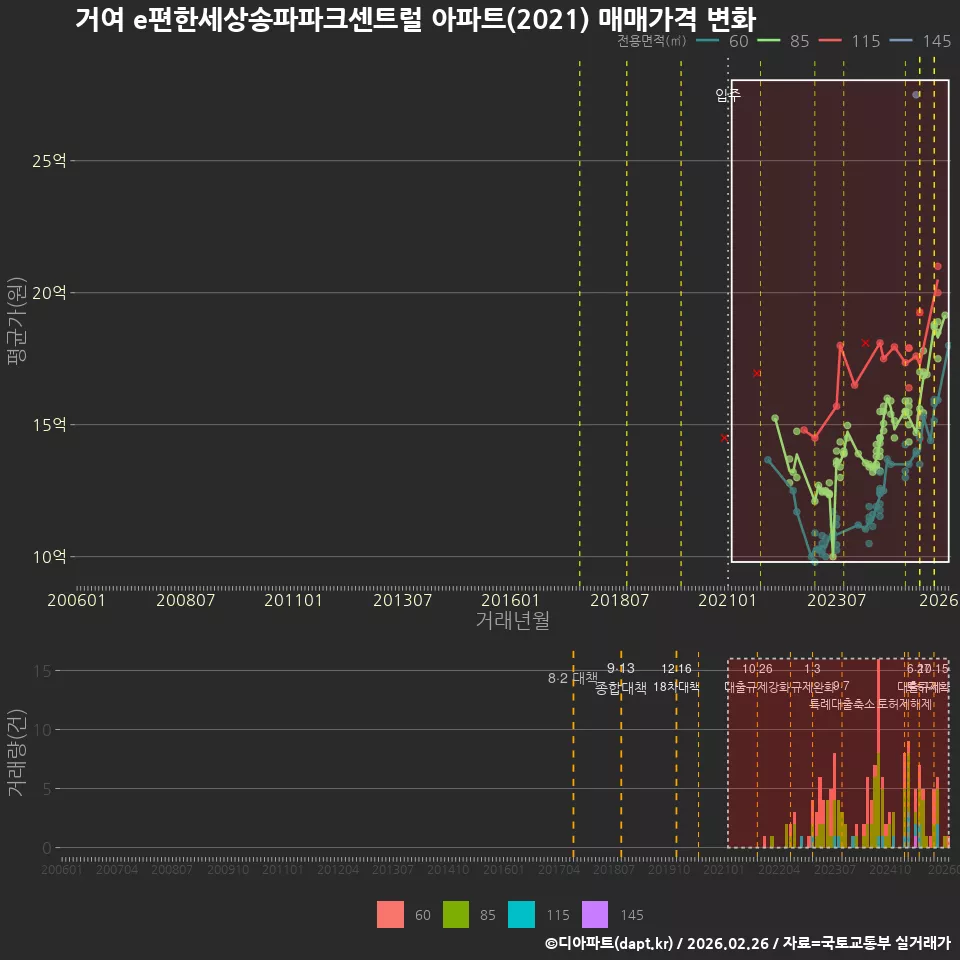Image resolution: width=960 pixels, height=960 pixels.
Task: Click the green 85 swatch in bottom legend
Action: click(456, 915)
